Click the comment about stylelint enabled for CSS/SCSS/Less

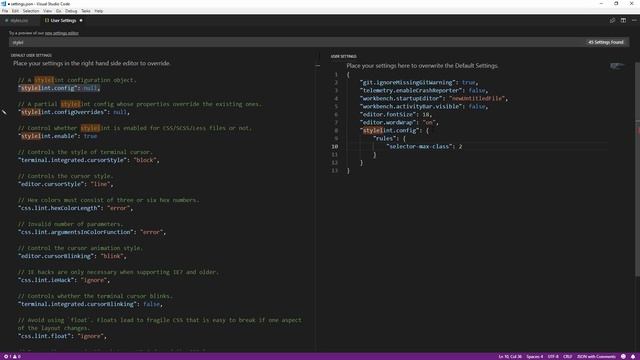(135, 128)
